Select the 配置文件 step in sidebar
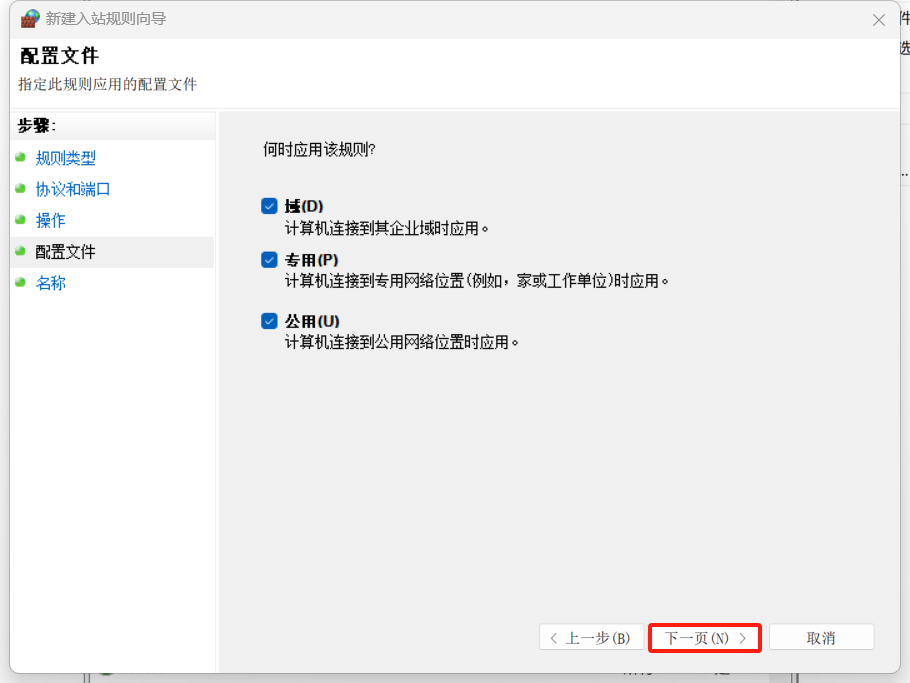The image size is (910, 683). (66, 252)
